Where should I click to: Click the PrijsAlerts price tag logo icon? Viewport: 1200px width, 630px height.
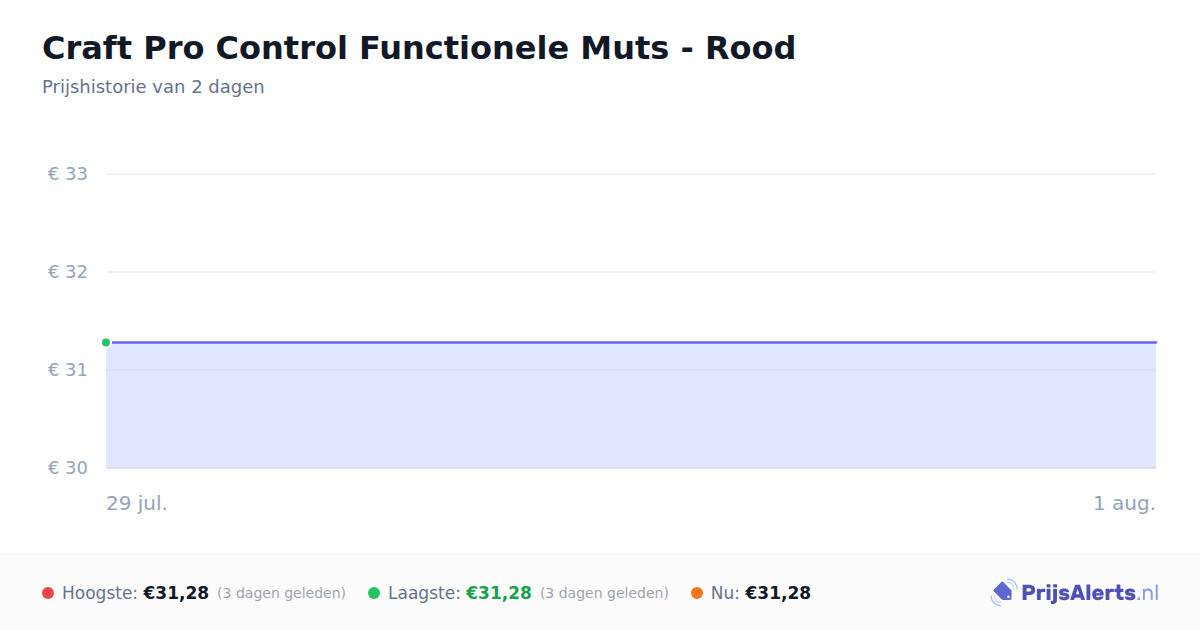[x=1004, y=593]
